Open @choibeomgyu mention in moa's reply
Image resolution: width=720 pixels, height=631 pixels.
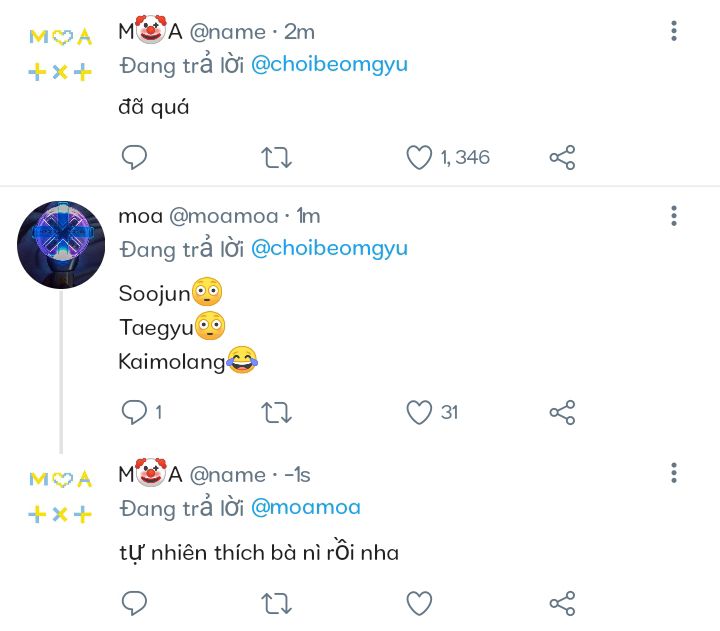tap(329, 248)
